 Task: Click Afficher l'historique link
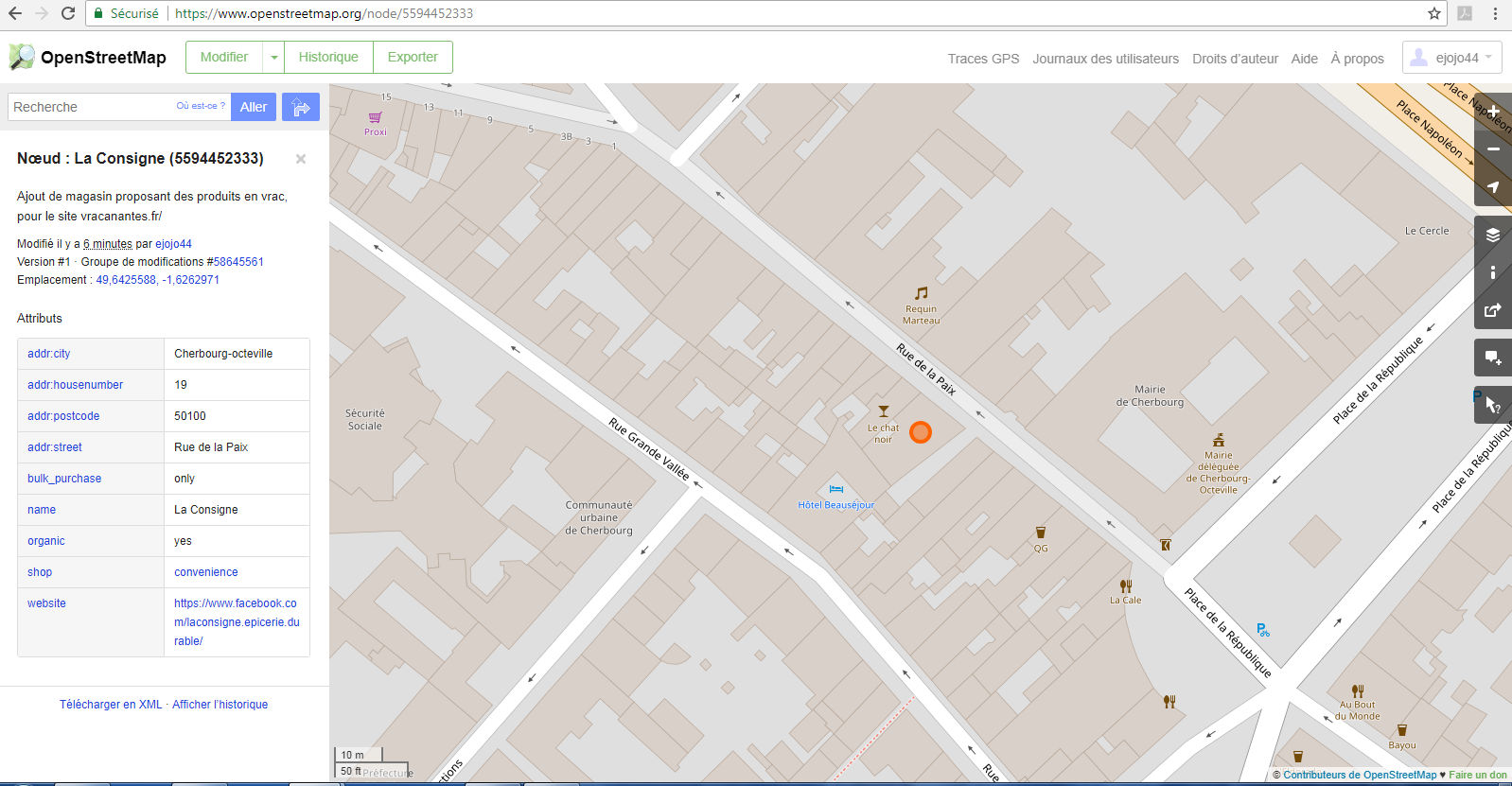click(220, 705)
